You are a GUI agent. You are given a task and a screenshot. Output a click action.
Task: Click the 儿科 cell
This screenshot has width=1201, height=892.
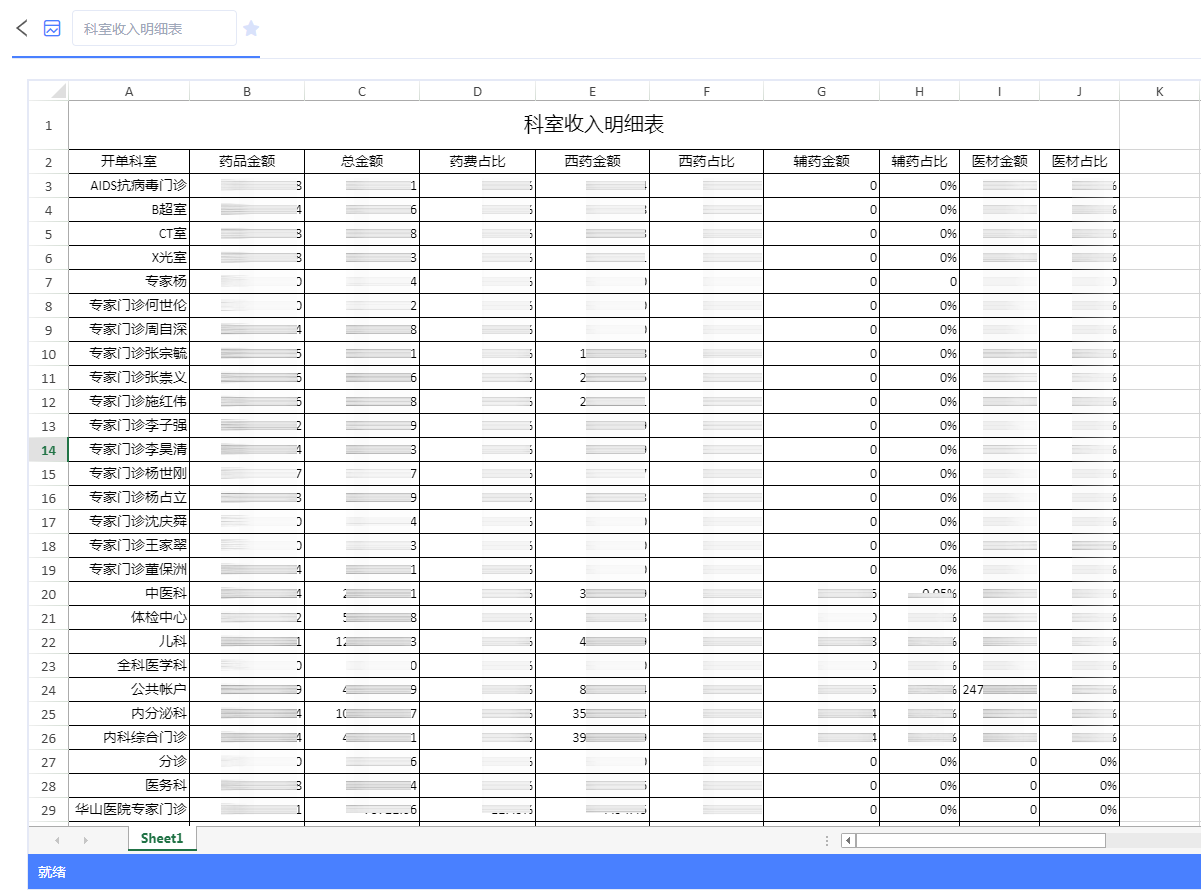point(129,641)
